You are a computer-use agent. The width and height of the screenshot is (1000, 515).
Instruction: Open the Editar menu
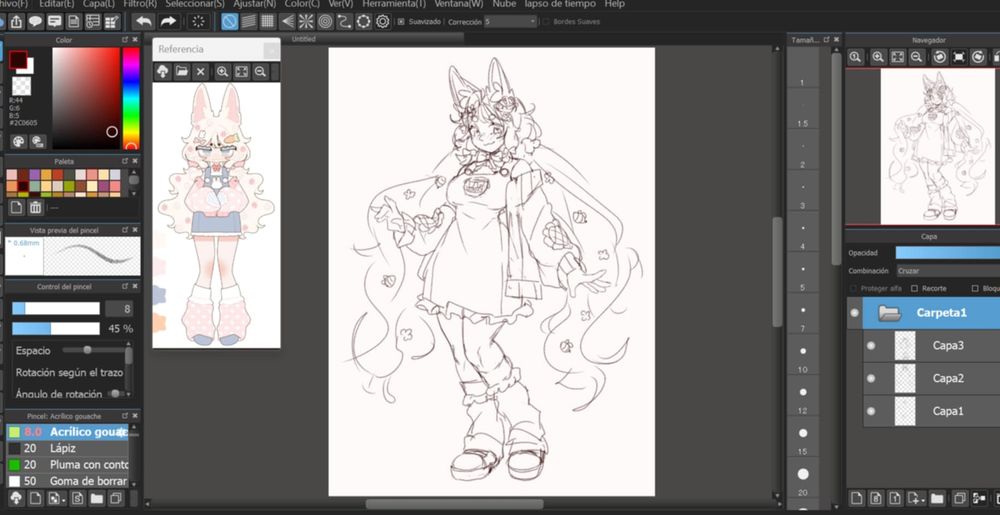point(55,4)
